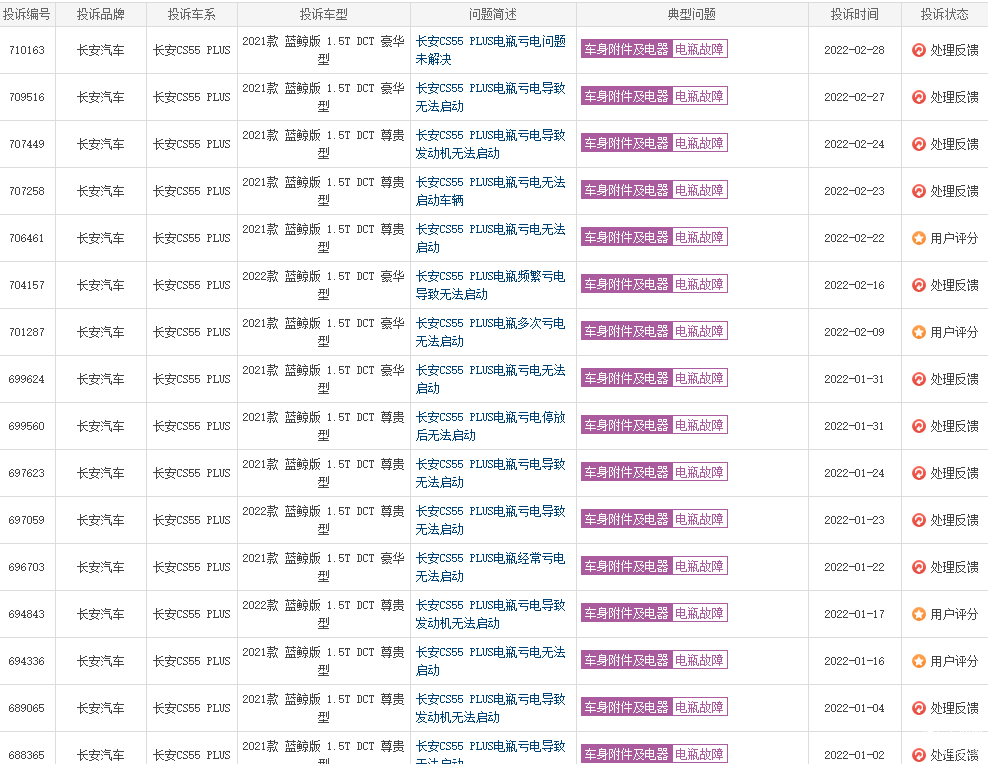Click 车身附件及电器 tag in row 707449
The image size is (988, 764).
coord(626,143)
